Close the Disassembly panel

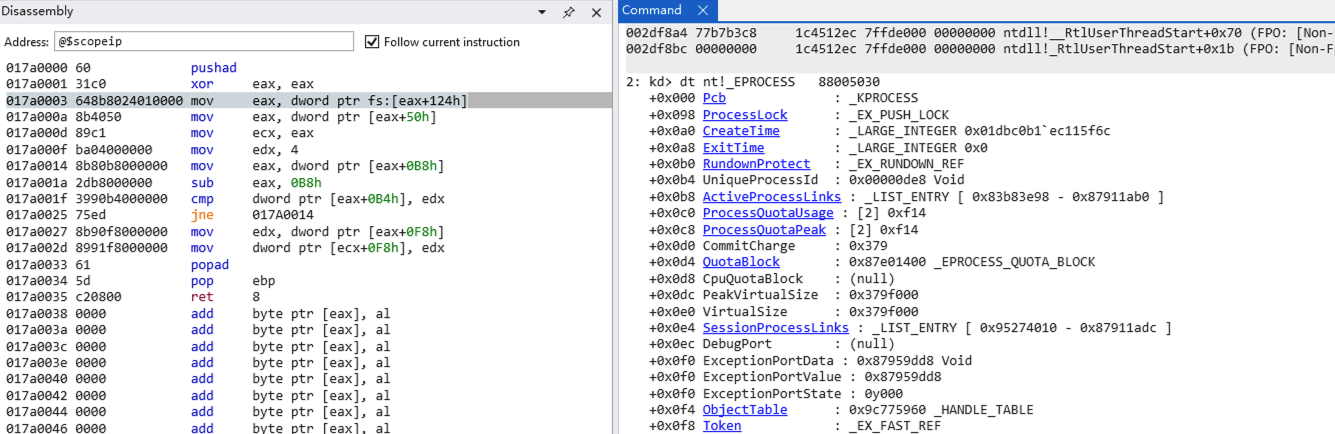pyautogui.click(x=596, y=12)
